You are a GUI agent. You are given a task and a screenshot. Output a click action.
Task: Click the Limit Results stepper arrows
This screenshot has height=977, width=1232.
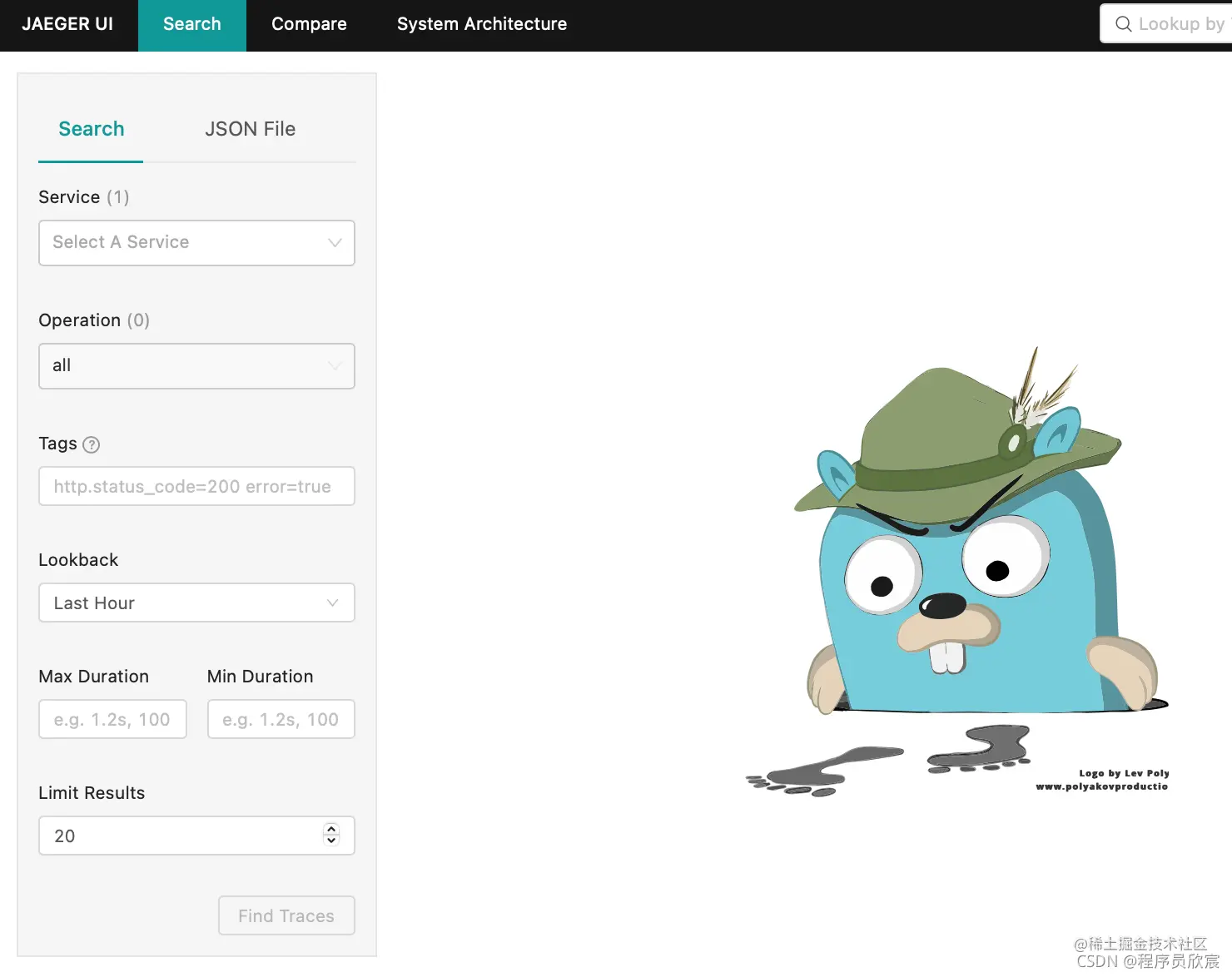click(331, 834)
